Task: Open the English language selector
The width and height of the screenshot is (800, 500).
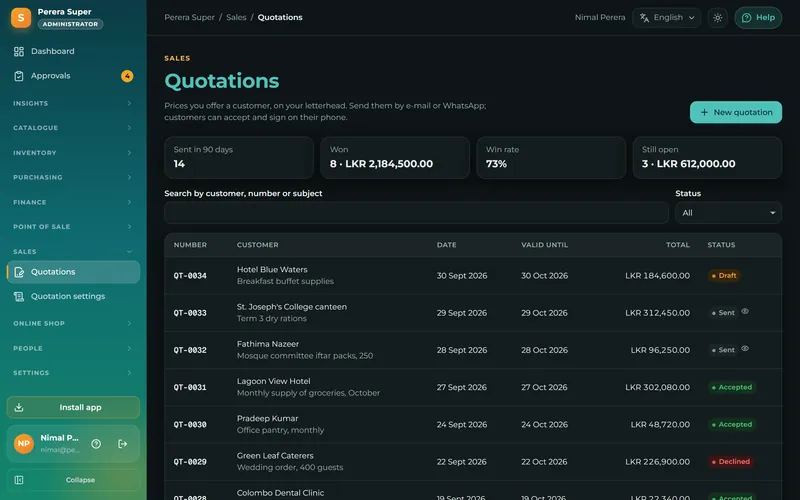Action: point(666,18)
